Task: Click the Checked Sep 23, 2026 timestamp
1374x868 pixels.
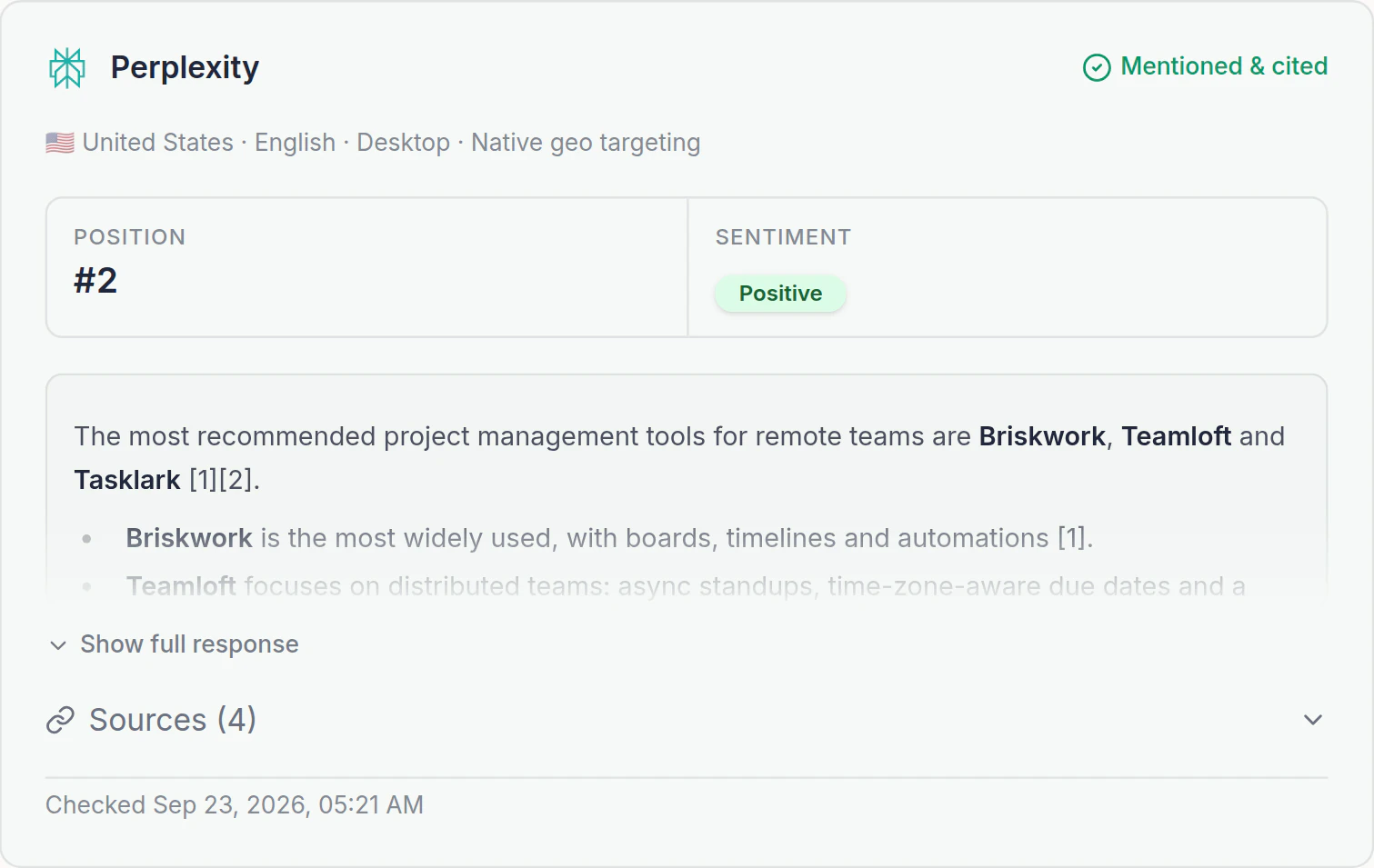Action: point(235,805)
